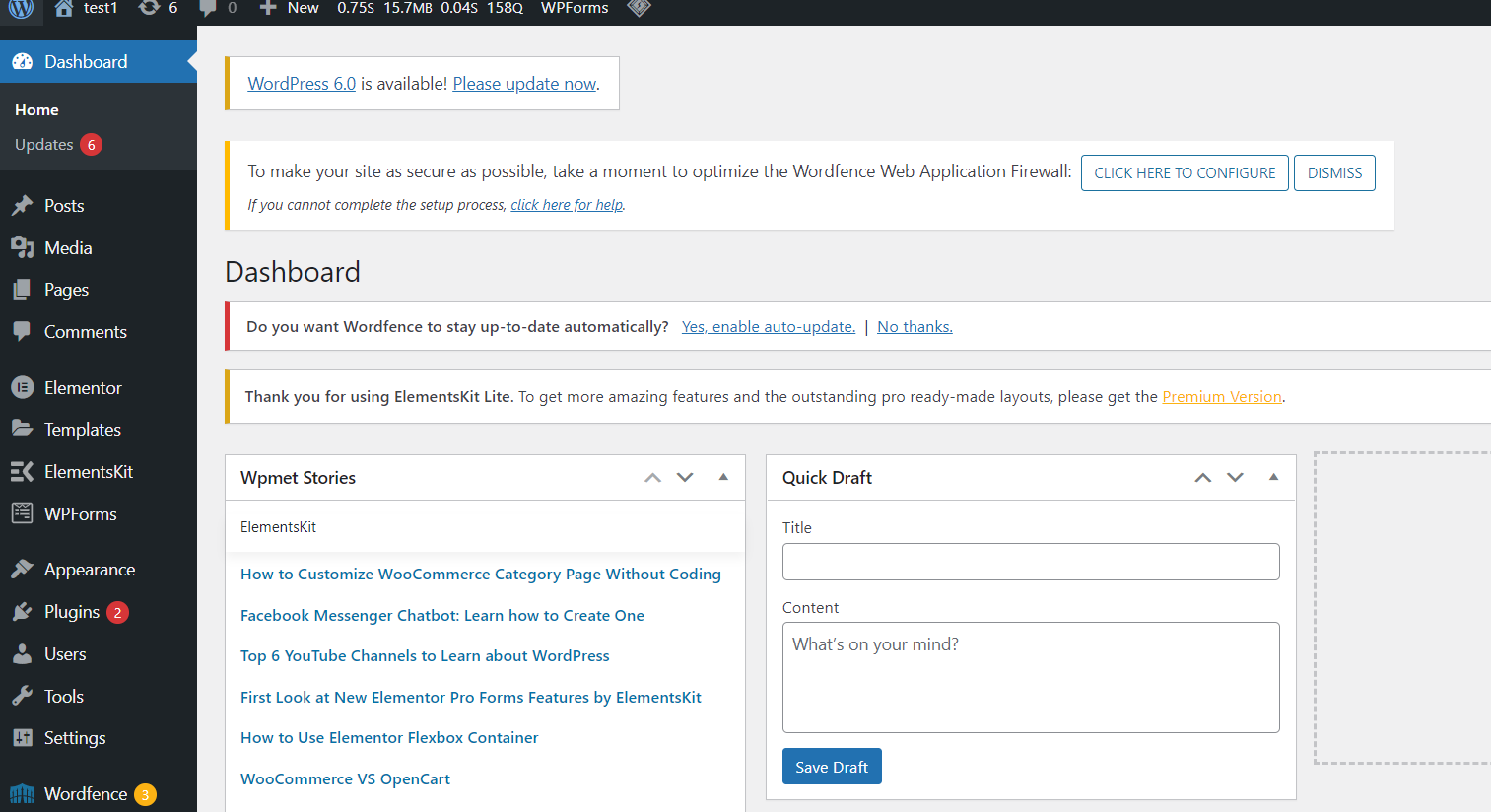Collapse the Wpmet Stories widget

point(723,477)
